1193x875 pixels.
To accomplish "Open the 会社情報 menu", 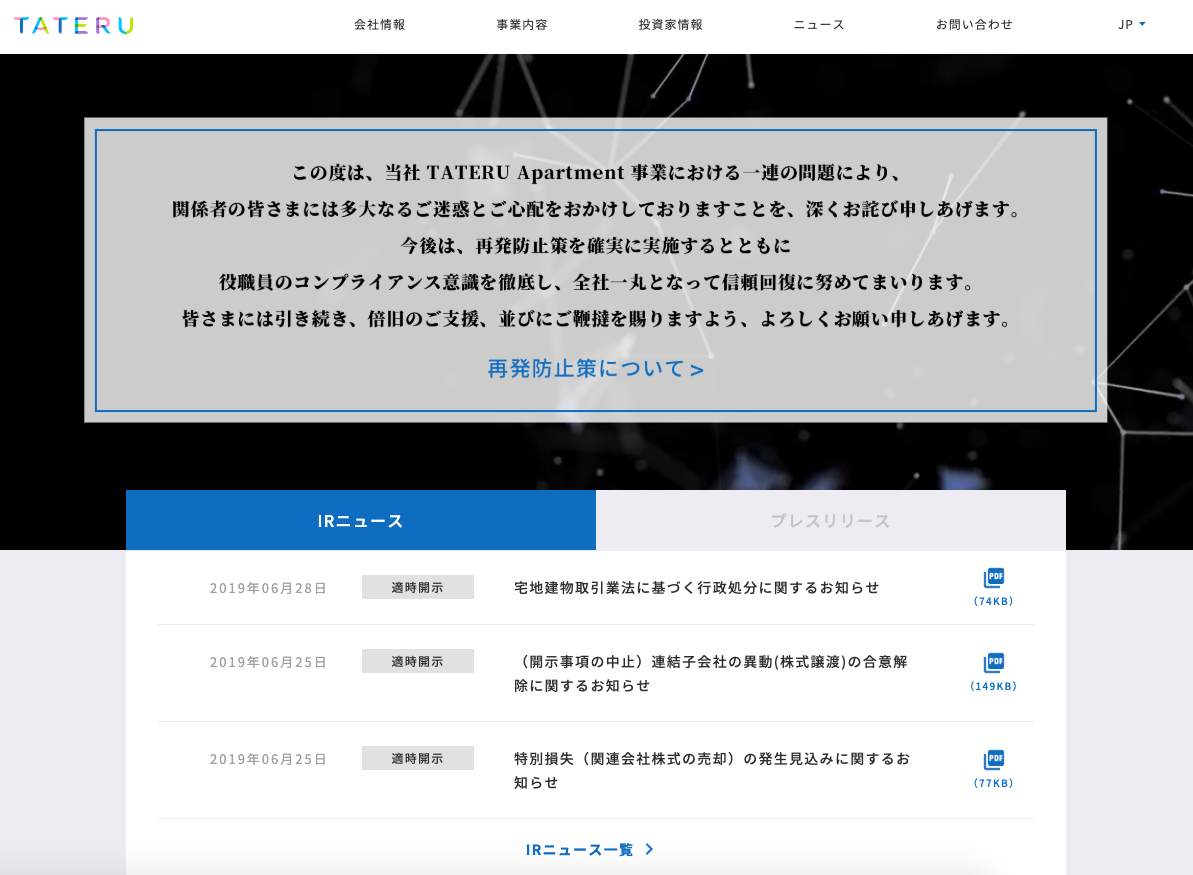I will (x=380, y=24).
